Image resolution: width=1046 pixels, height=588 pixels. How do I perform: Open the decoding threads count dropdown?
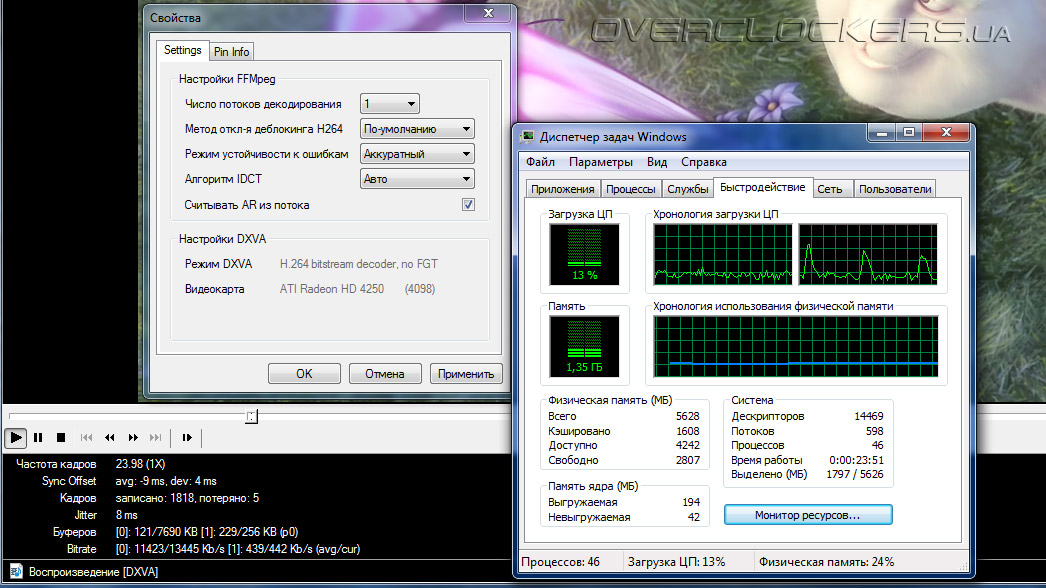click(x=390, y=104)
